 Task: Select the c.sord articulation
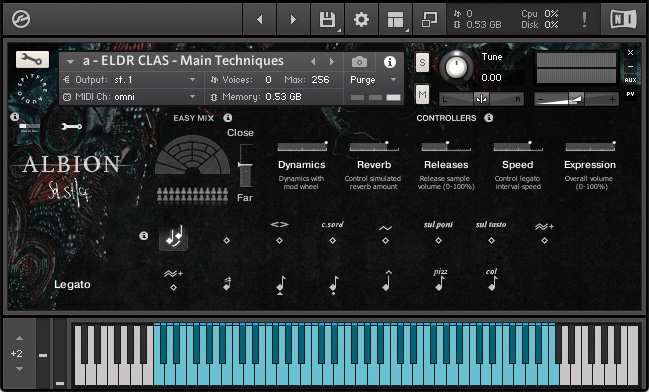332,232
